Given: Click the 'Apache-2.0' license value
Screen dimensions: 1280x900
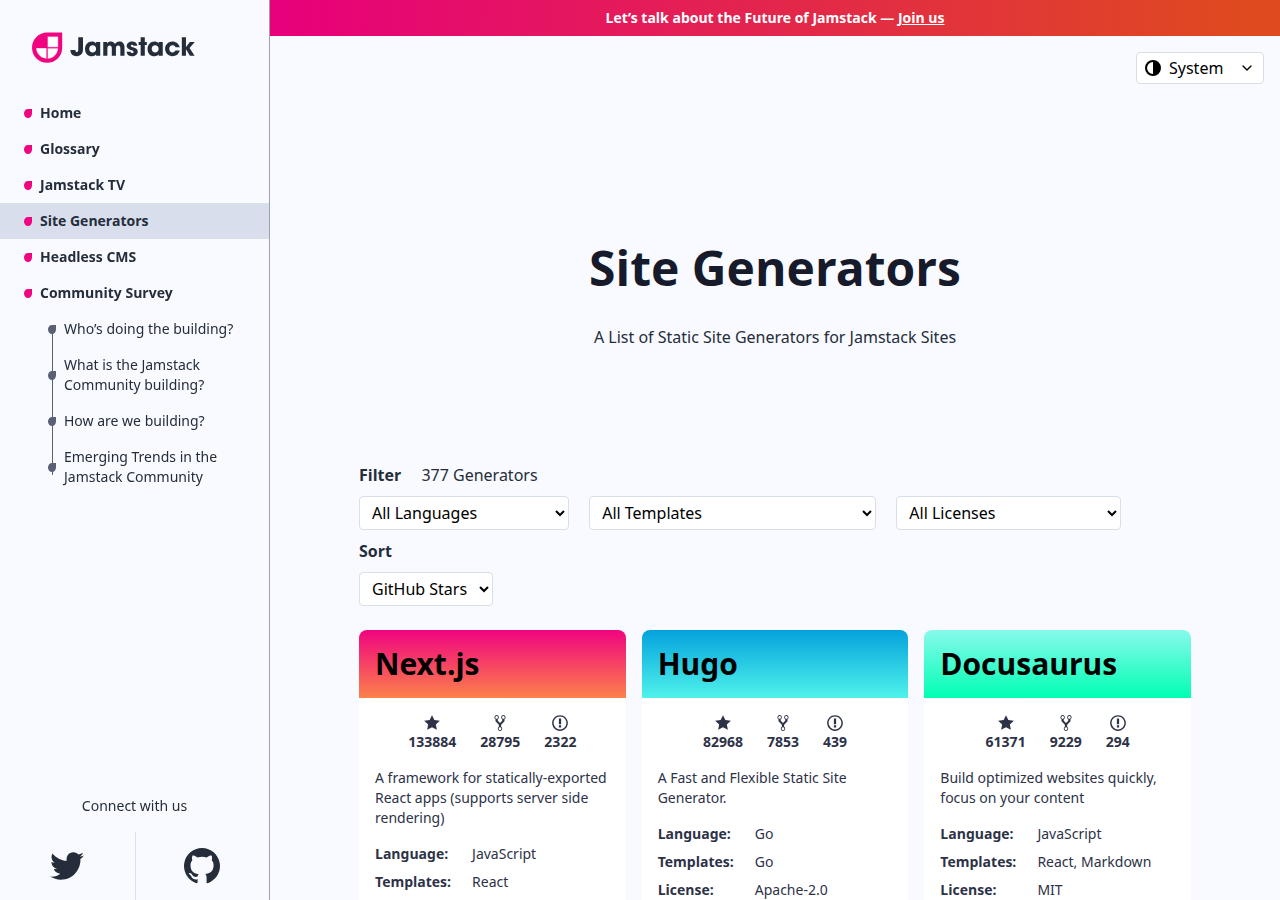Looking at the screenshot, I should [x=791, y=890].
